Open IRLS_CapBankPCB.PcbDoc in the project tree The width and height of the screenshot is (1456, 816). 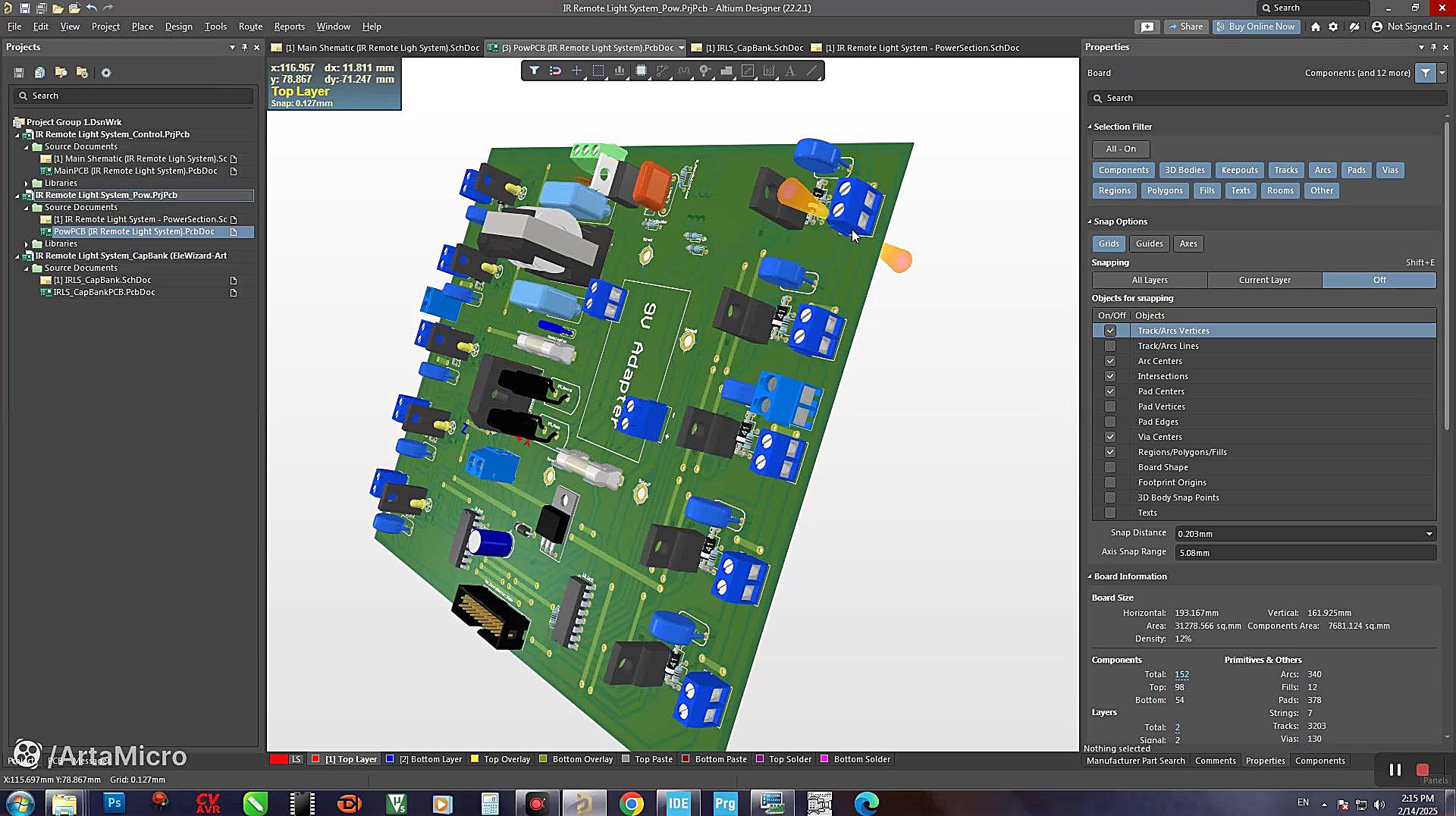click(x=104, y=292)
